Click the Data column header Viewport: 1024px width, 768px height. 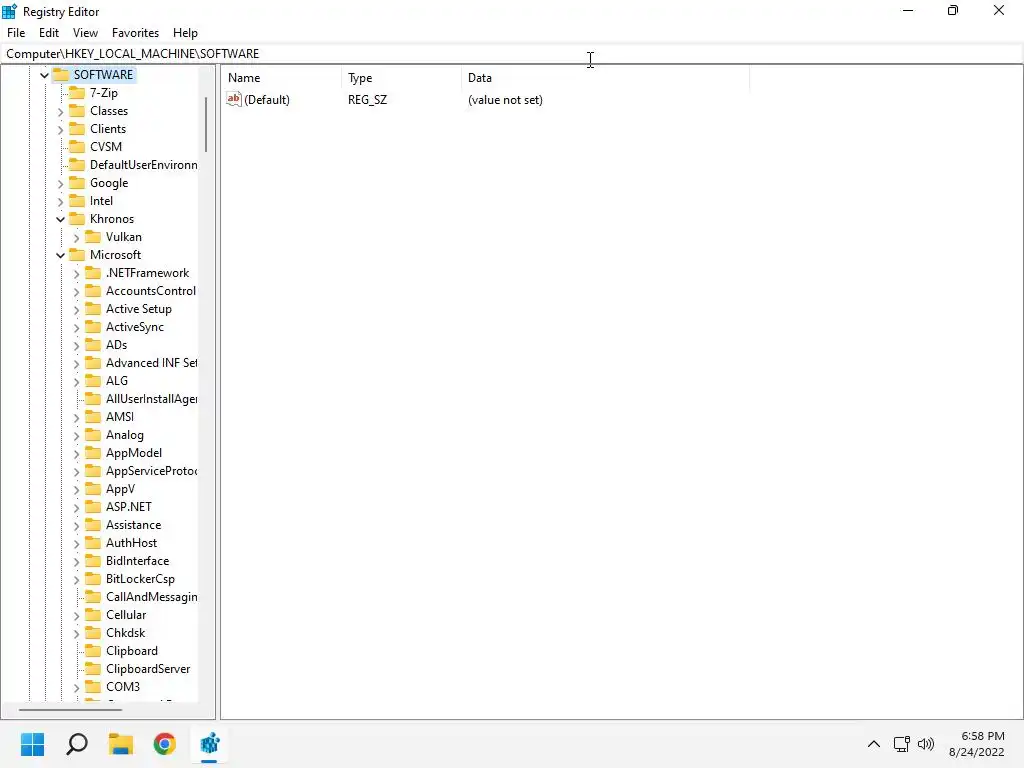[x=605, y=78]
